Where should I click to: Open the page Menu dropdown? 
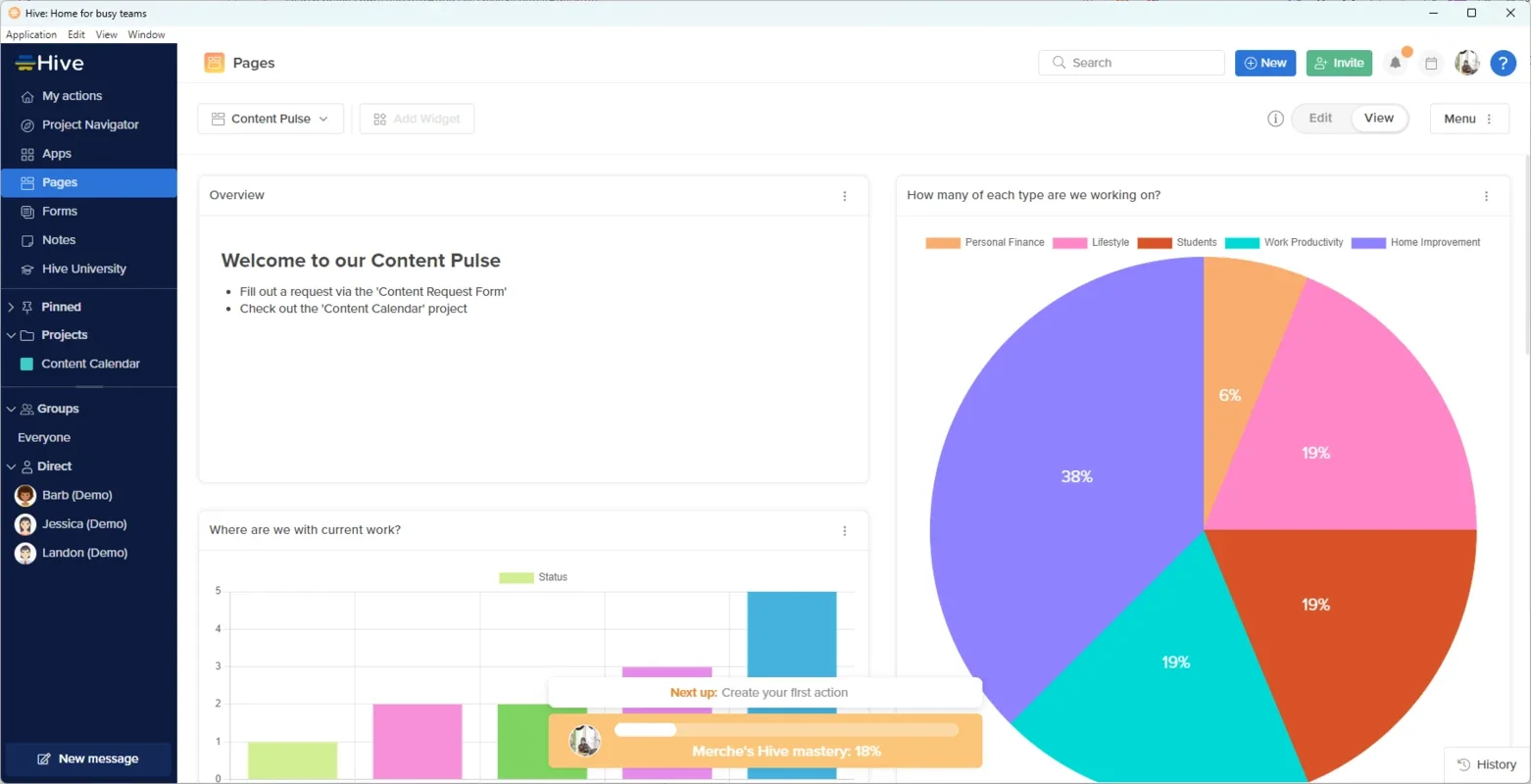tap(1469, 119)
